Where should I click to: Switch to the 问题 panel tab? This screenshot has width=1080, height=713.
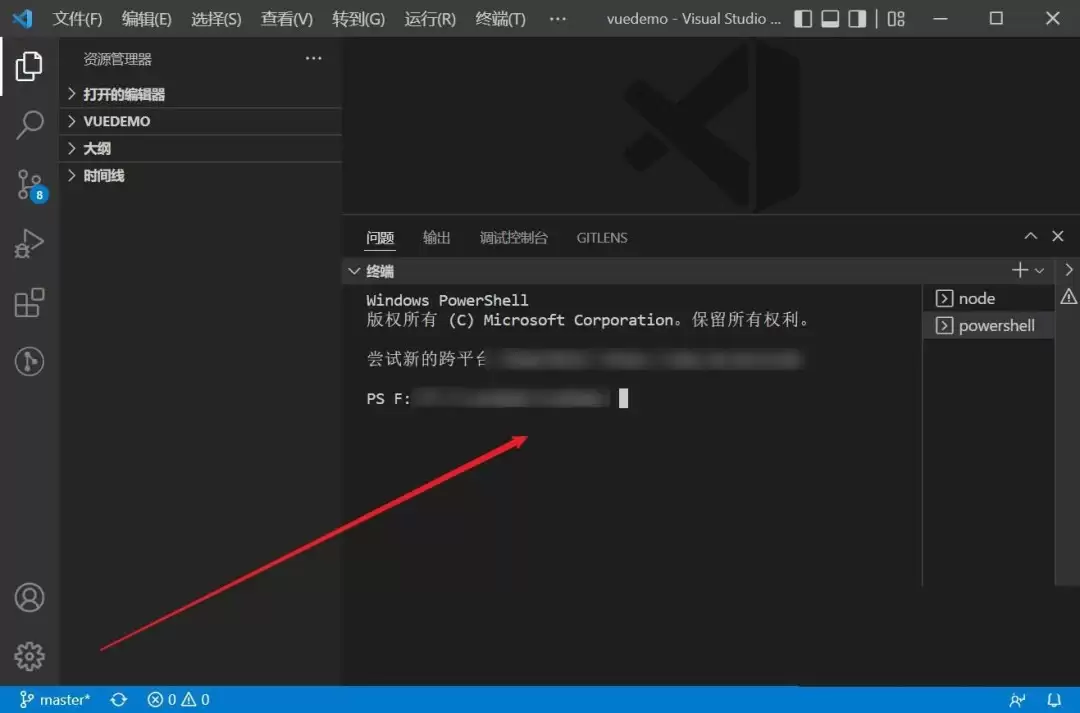point(380,238)
